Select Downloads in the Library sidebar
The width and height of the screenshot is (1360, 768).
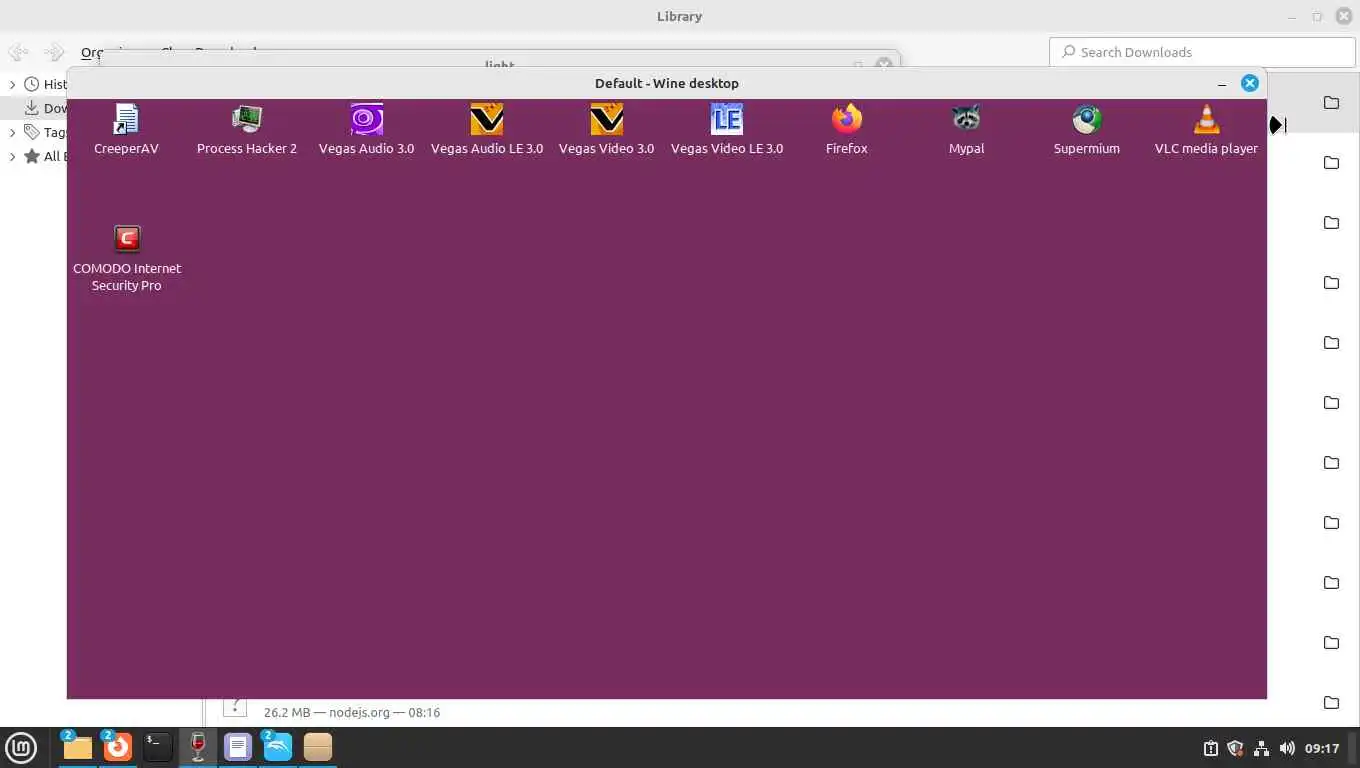[45, 108]
